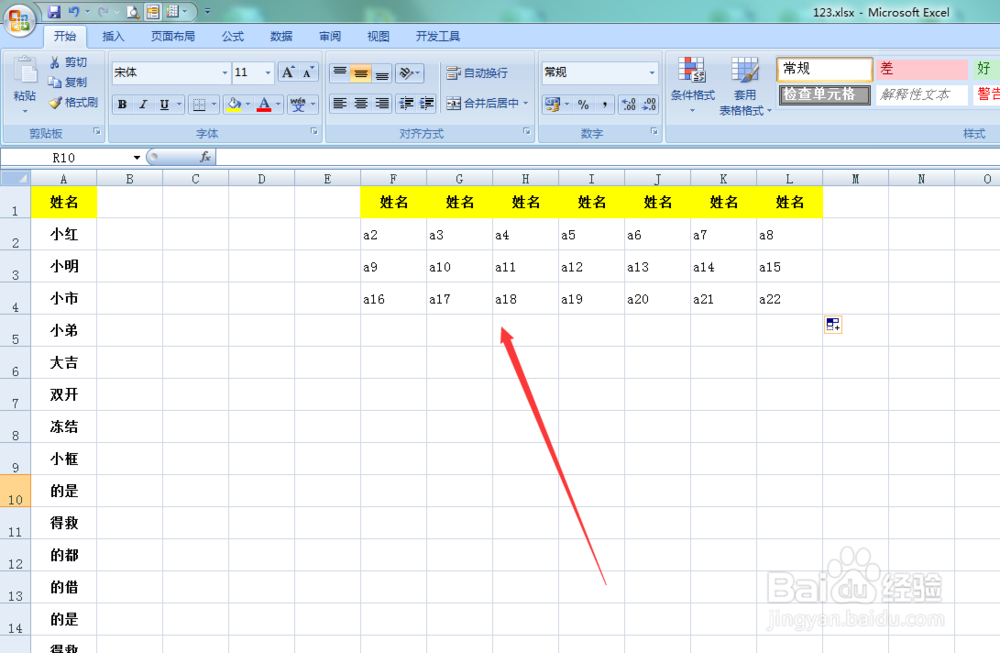Screen dimensions: 1000x653
Task: Copy selection with the 复制 icon
Action: point(55,82)
